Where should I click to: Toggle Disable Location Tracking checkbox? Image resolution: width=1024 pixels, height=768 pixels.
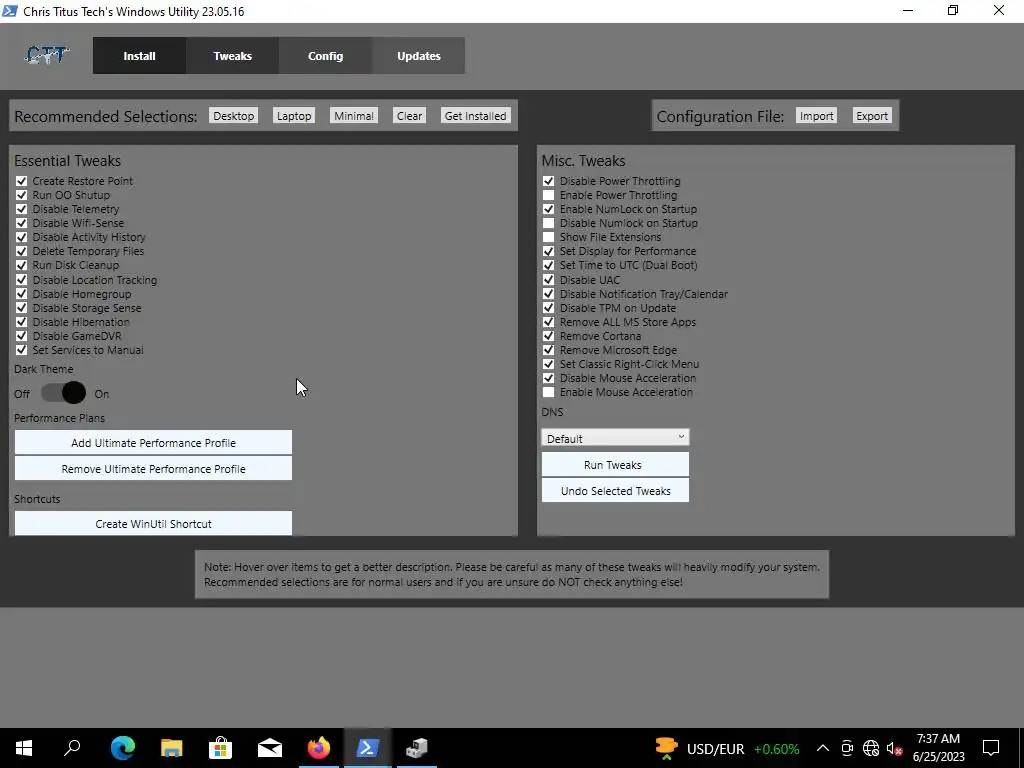[22, 280]
